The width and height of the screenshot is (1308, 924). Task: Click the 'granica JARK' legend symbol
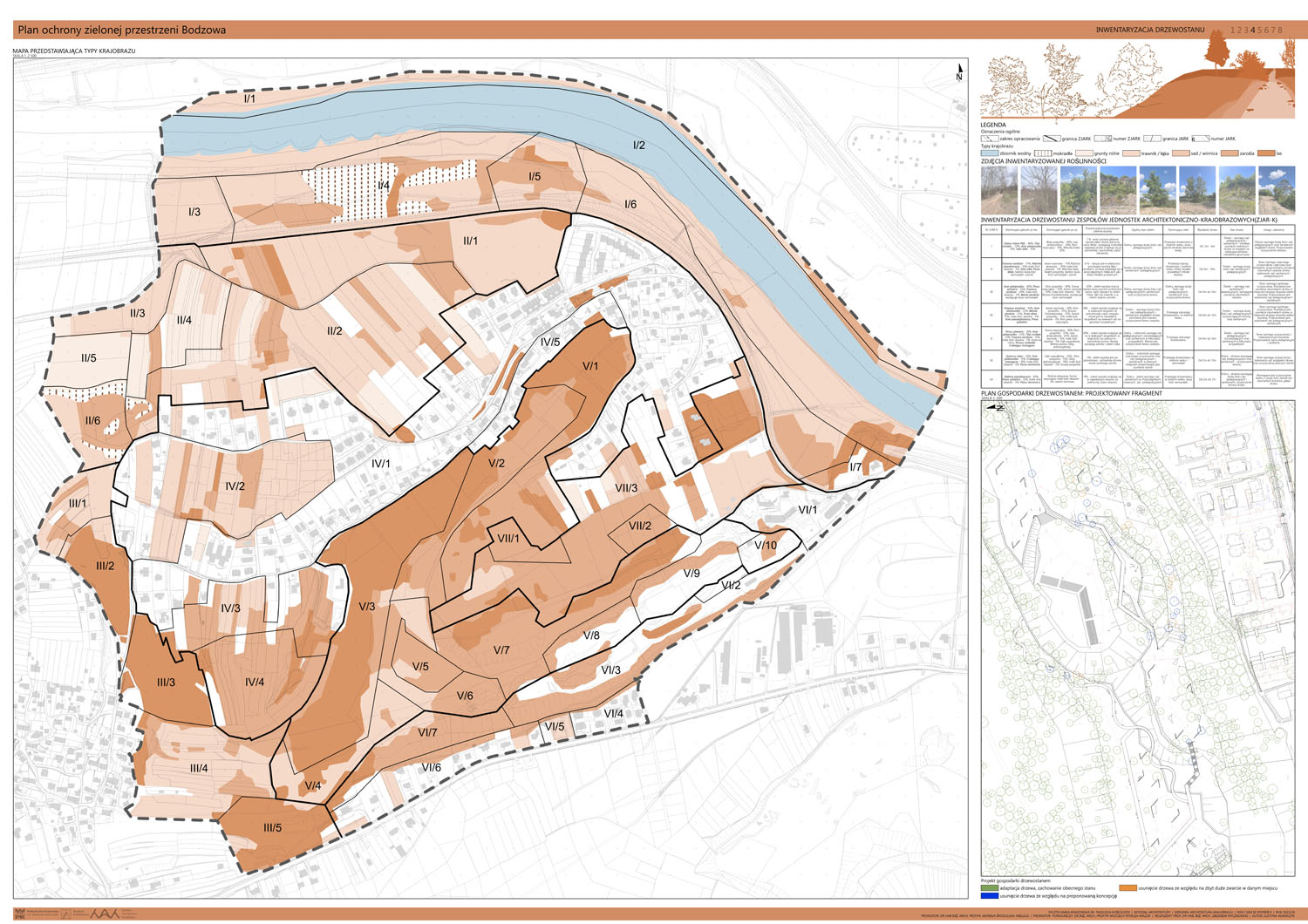coord(1152,139)
